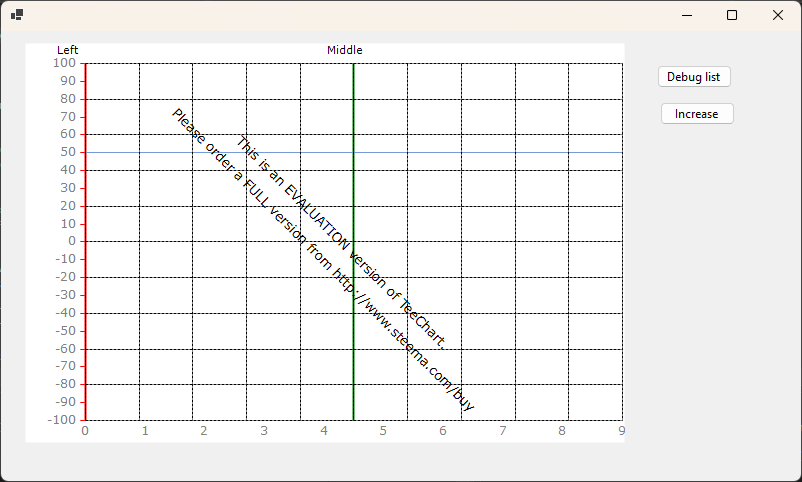Image resolution: width=802 pixels, height=482 pixels.
Task: Click the 100 label on vertical axis
Action: (64, 63)
